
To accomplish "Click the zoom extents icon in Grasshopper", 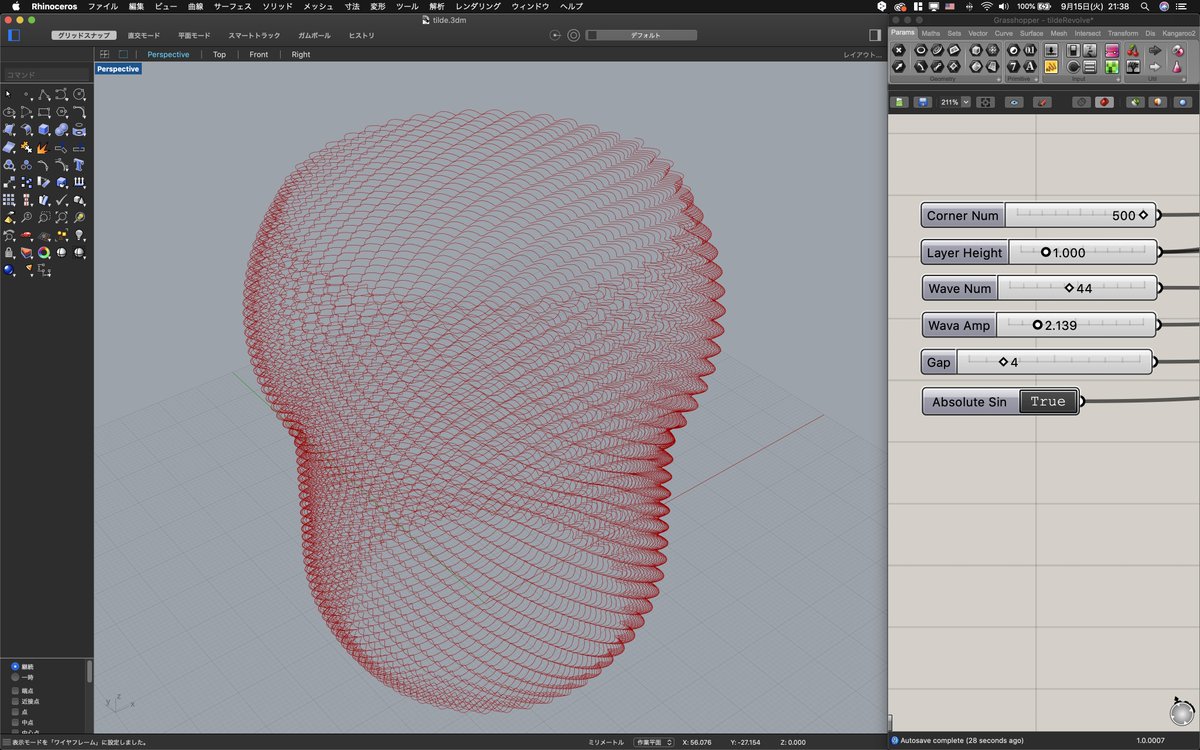I will [985, 102].
